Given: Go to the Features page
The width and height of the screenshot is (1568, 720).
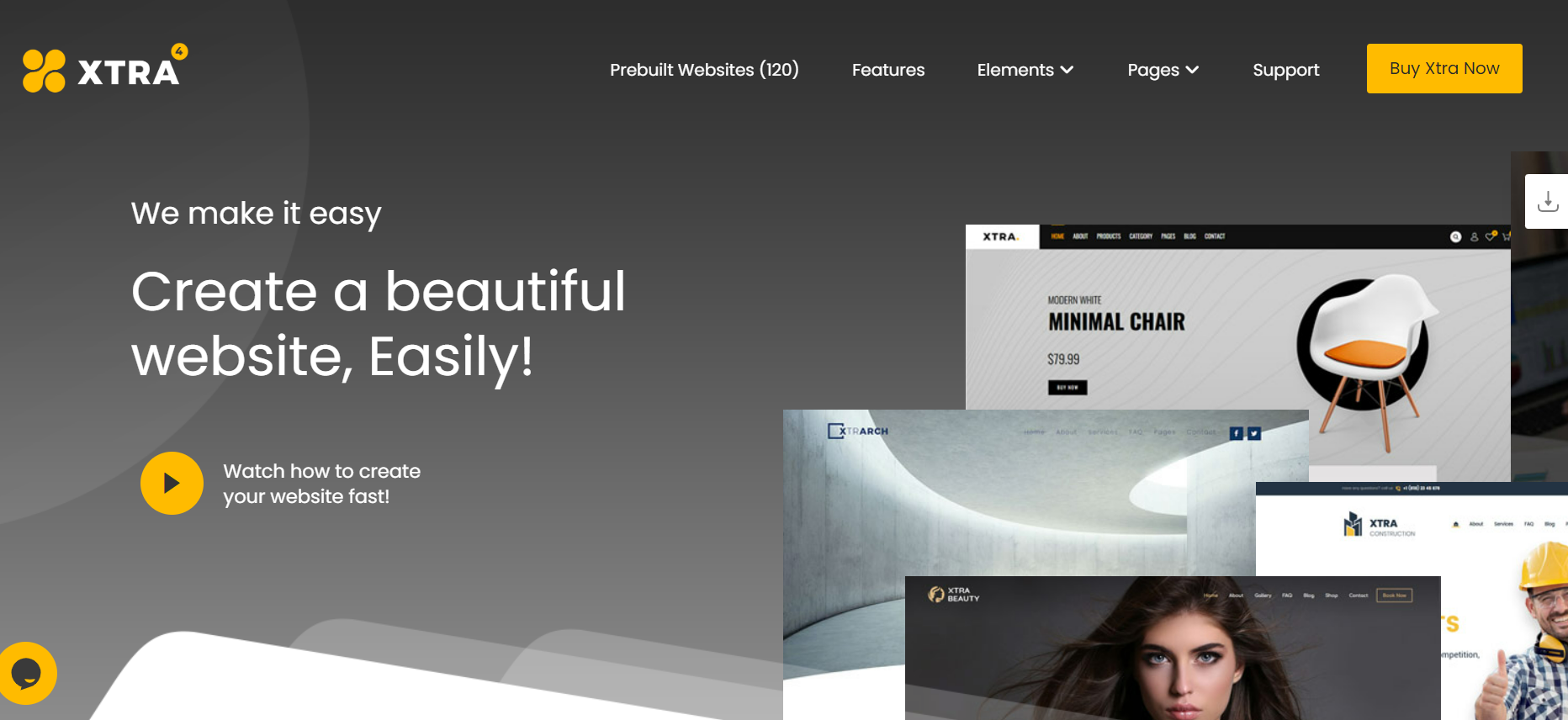Looking at the screenshot, I should pos(887,70).
